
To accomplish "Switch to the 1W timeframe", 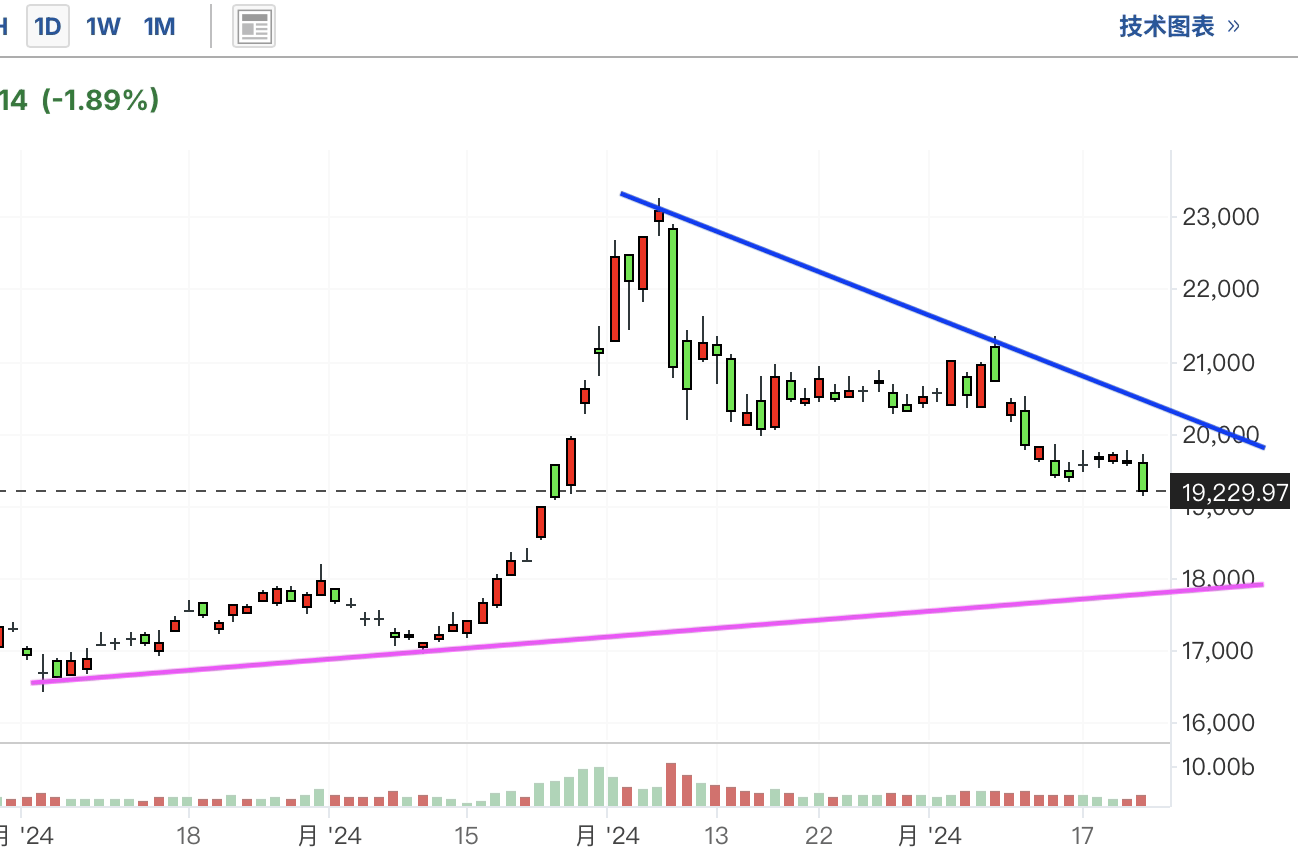I will coord(103,27).
